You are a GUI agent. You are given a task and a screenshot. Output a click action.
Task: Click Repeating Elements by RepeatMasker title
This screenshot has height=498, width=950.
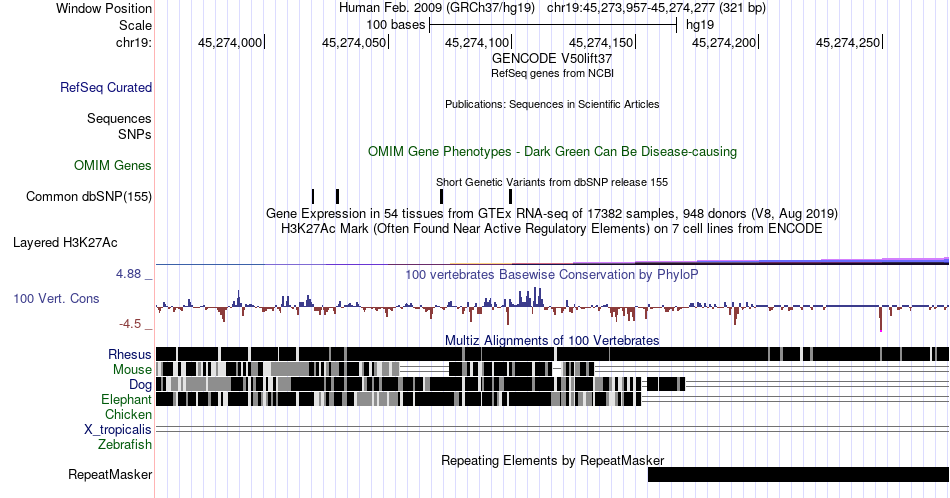(x=552, y=460)
